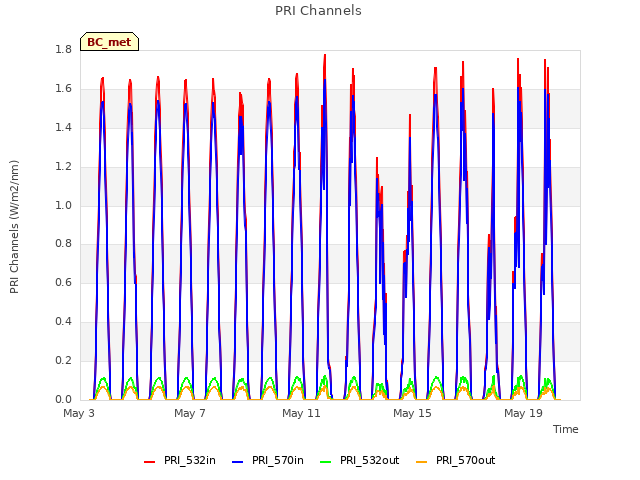
Task: Click the blue PRI_570in legend swatch
Action: pos(238,461)
